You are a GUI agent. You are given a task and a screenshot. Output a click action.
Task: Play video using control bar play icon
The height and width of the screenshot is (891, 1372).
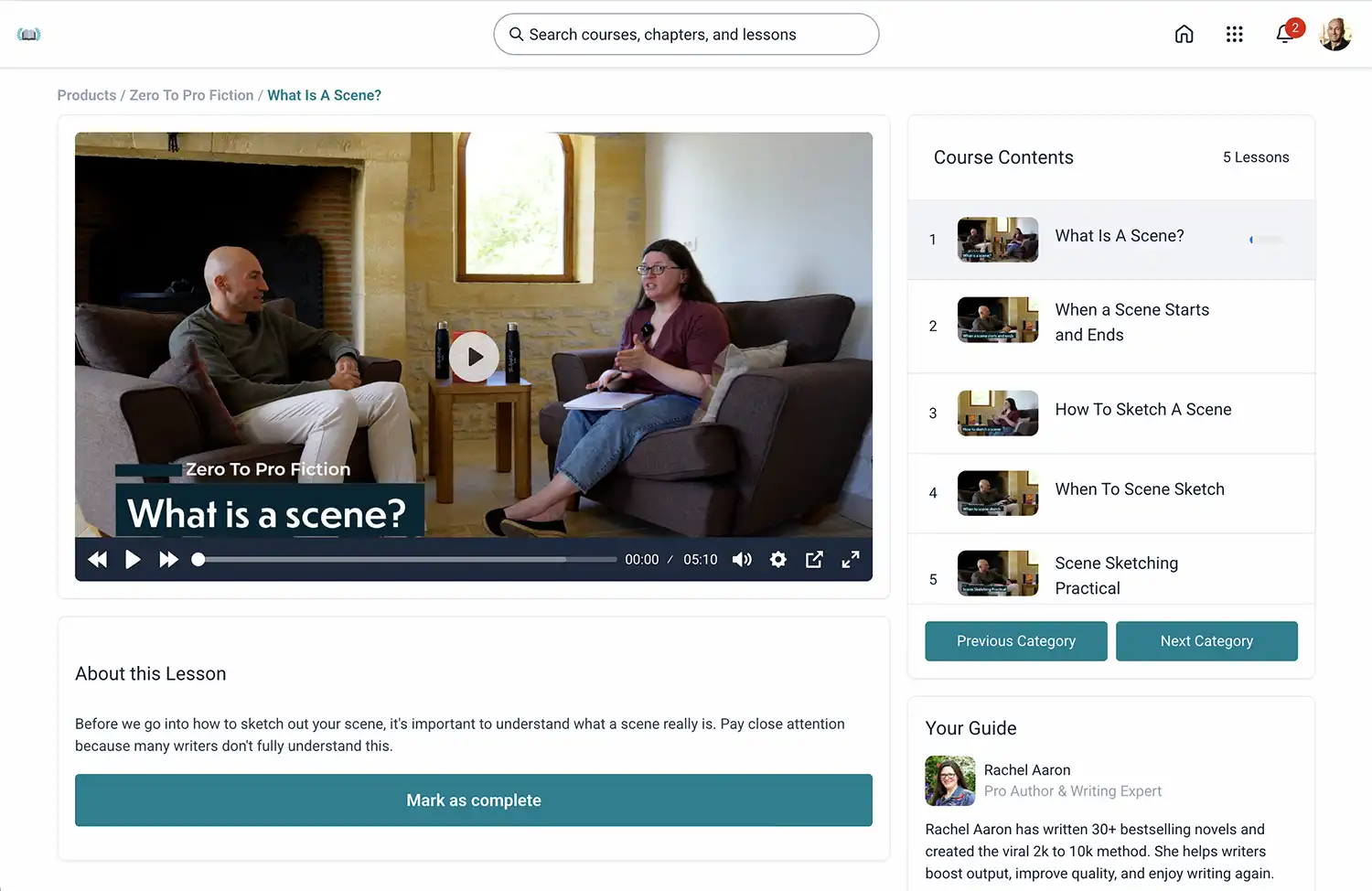click(133, 560)
